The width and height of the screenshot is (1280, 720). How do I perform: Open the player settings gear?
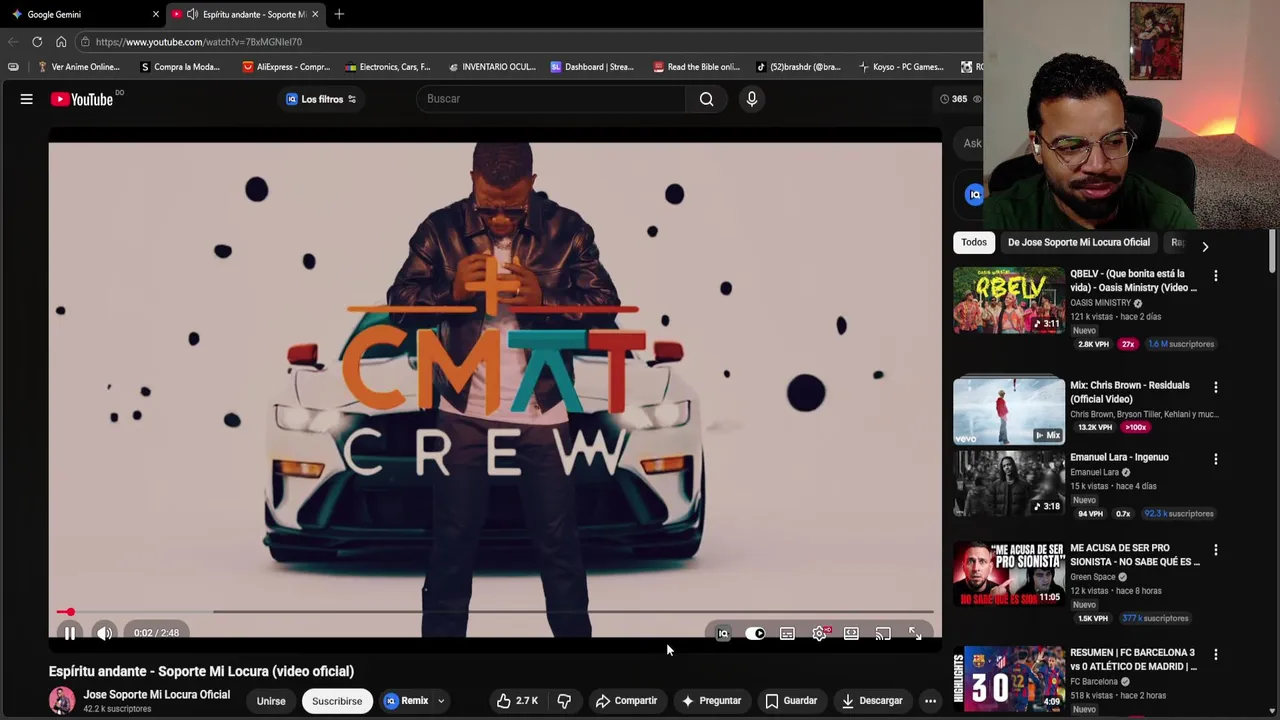tap(820, 634)
